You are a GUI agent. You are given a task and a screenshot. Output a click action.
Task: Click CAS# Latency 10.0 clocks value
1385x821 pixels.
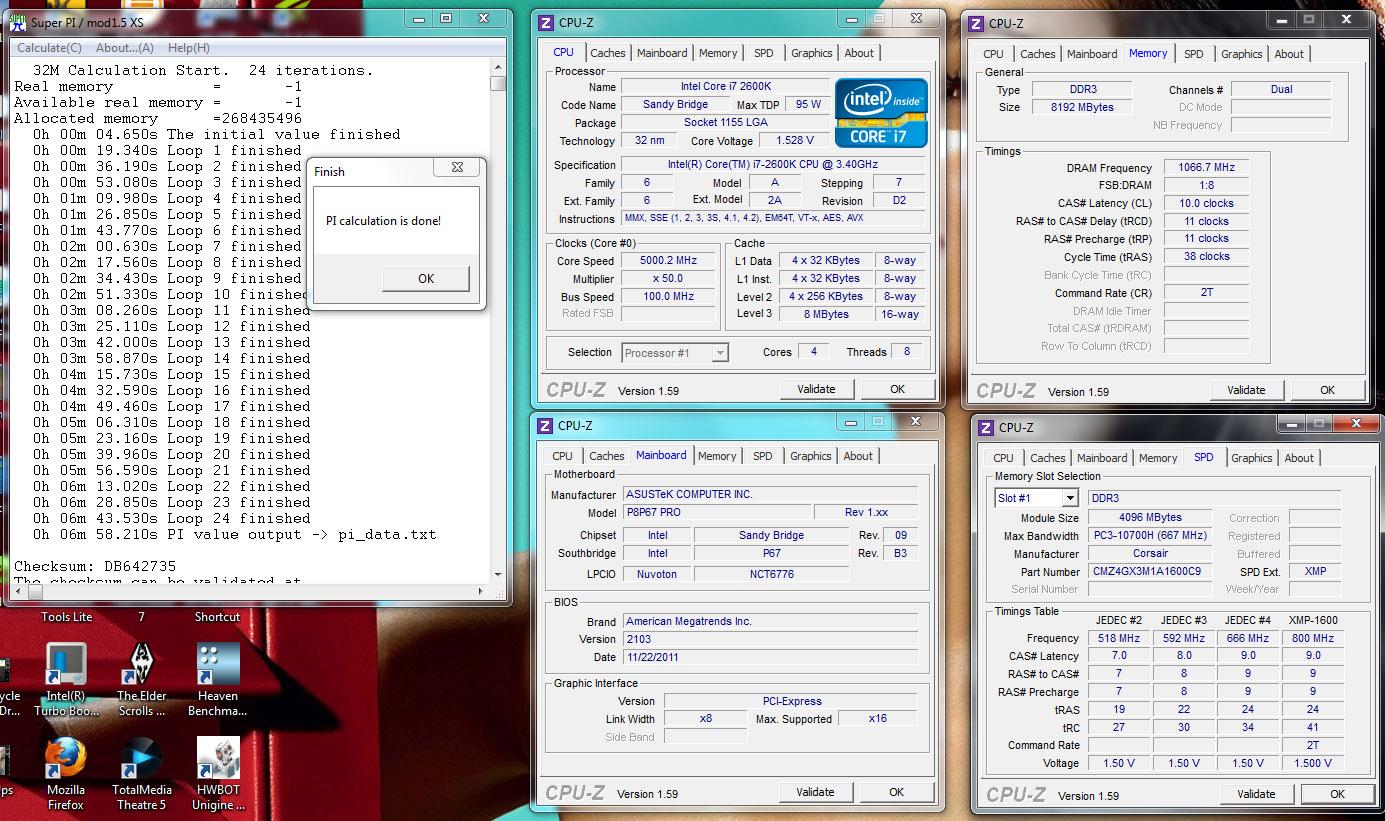point(1206,203)
